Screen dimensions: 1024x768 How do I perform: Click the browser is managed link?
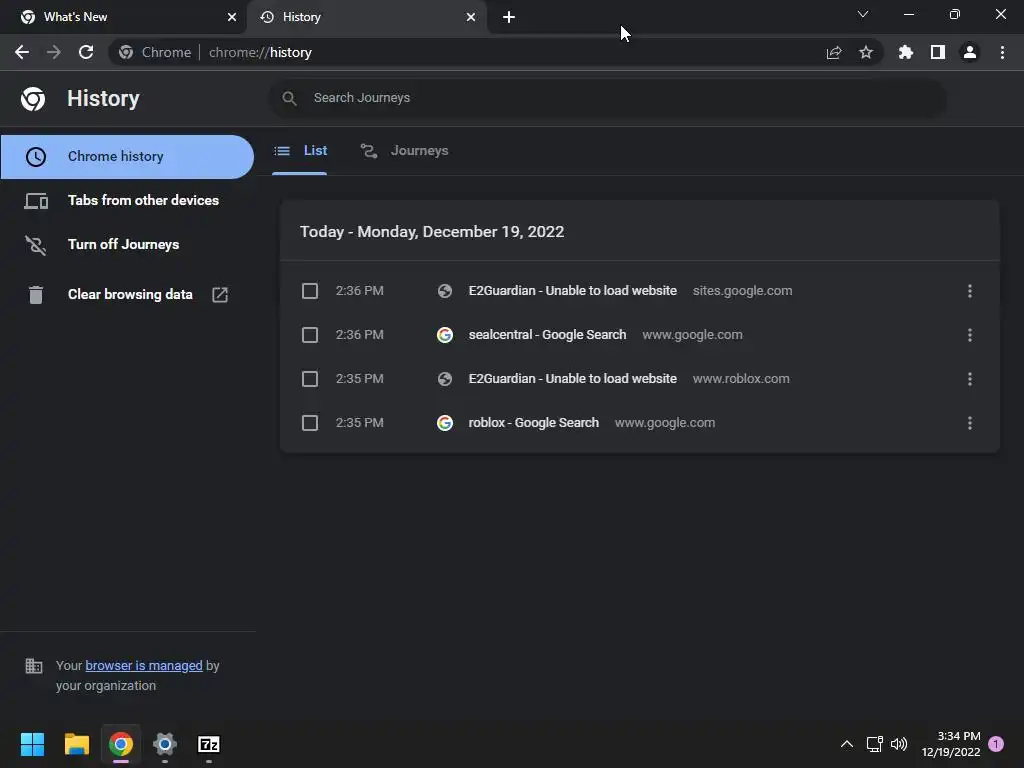point(144,665)
